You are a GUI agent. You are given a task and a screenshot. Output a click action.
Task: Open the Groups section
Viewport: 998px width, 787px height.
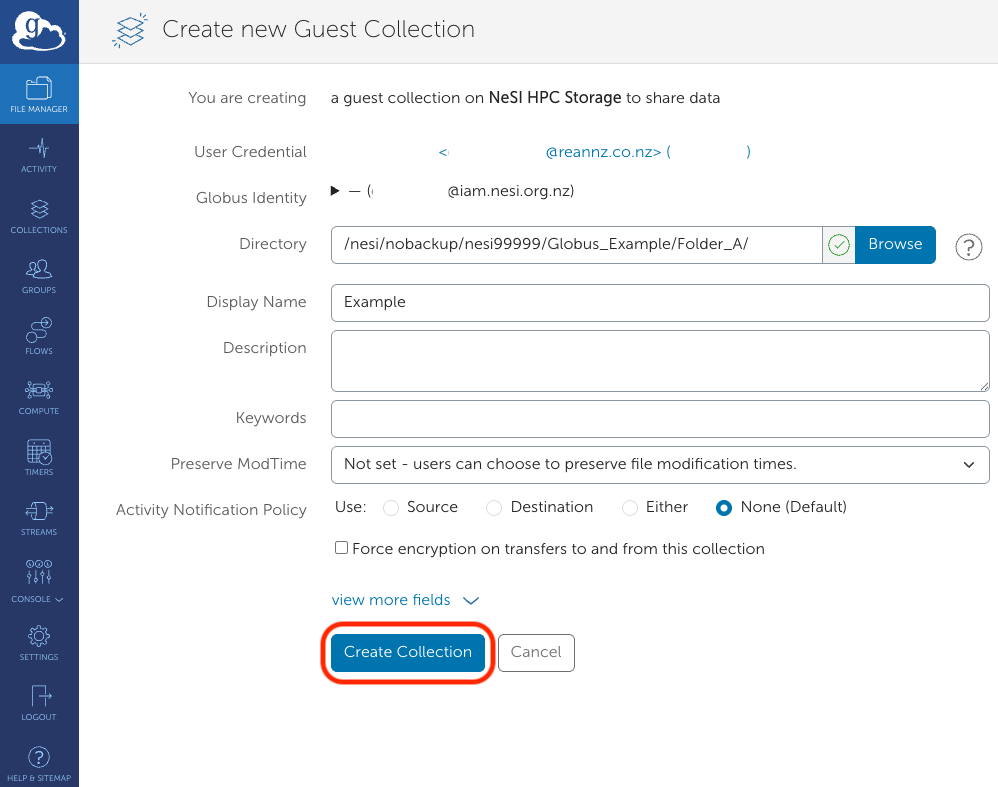click(39, 276)
